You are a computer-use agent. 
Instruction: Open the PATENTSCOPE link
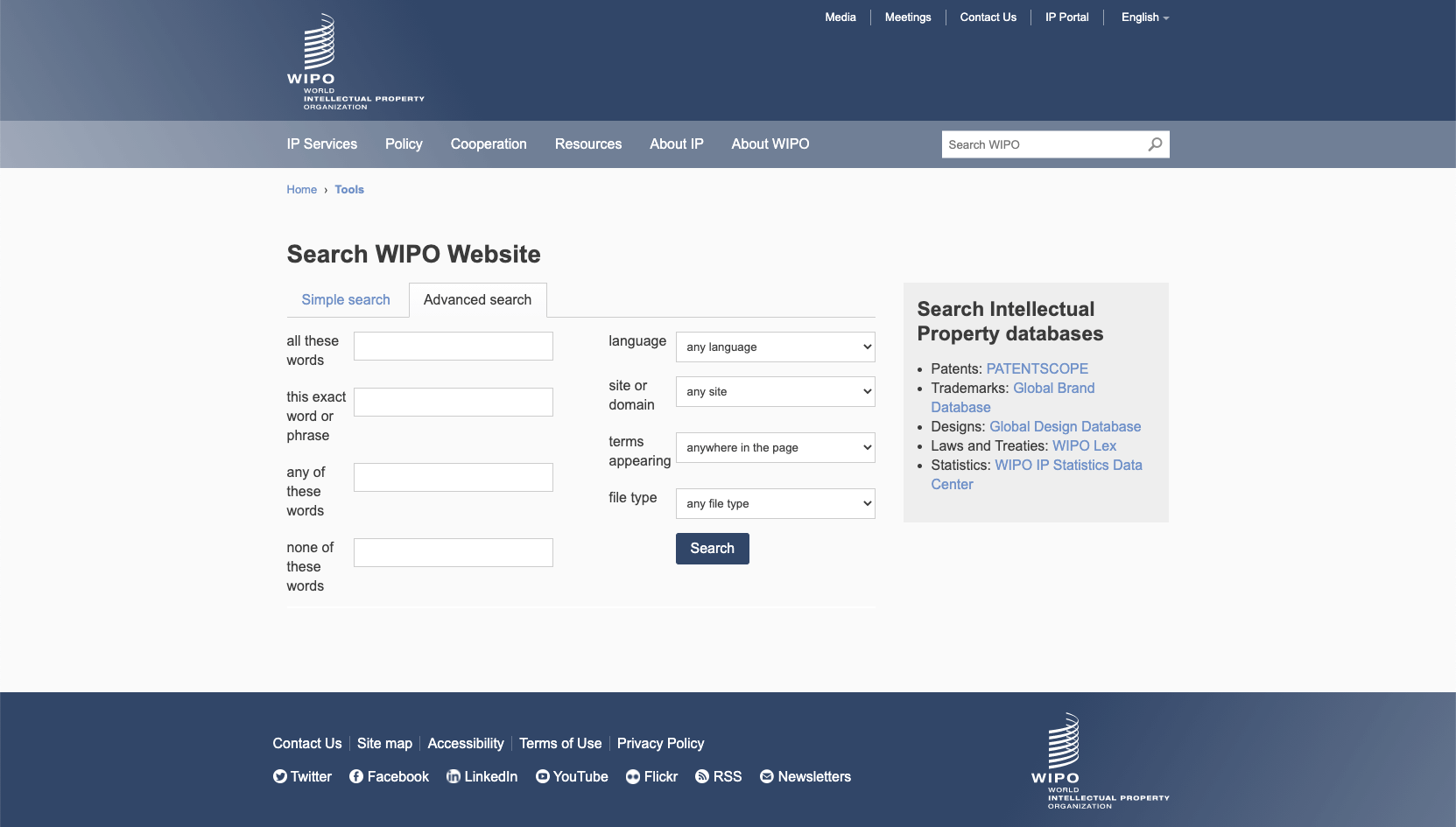(1037, 368)
